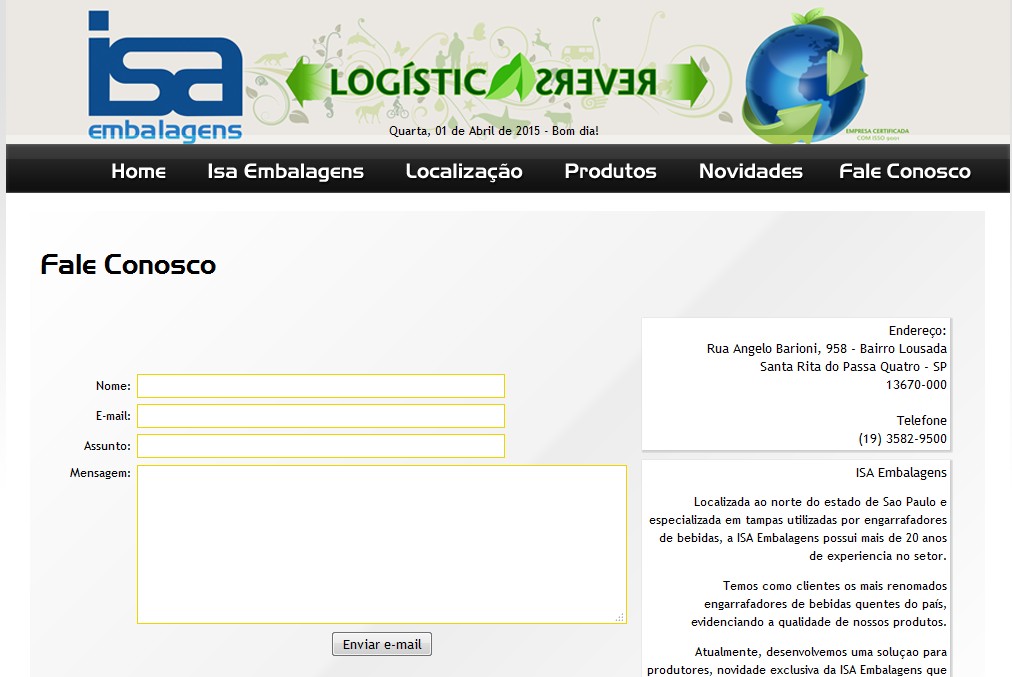The width and height of the screenshot is (1012, 677).
Task: Click the Rua Angelo Barioni address line
Action: [826, 349]
